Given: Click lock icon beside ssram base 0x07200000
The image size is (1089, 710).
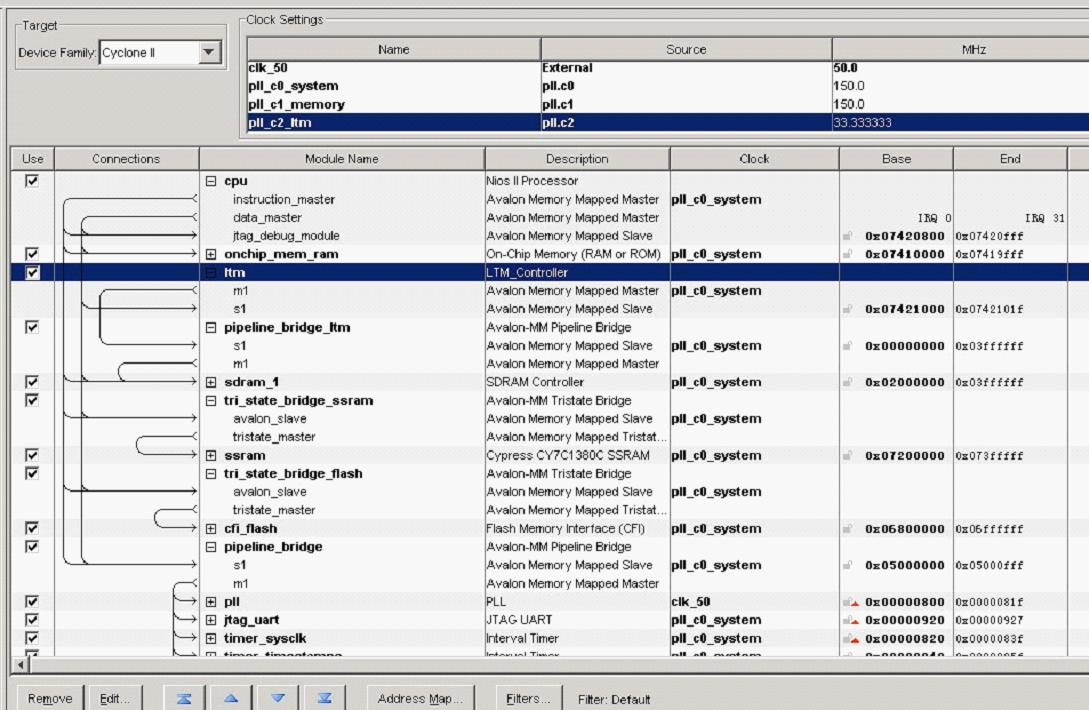Looking at the screenshot, I should point(847,456).
